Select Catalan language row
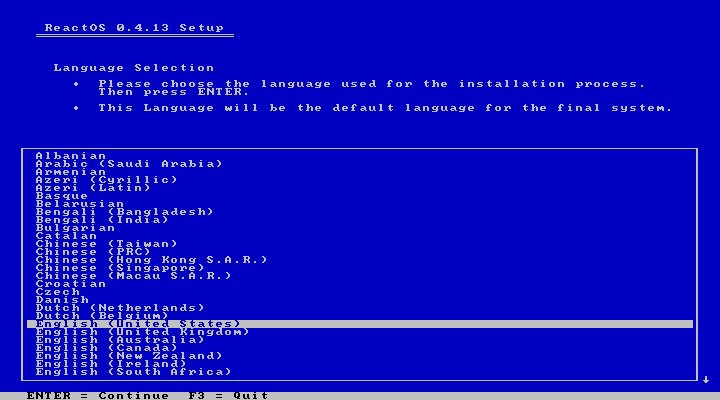 [66, 236]
